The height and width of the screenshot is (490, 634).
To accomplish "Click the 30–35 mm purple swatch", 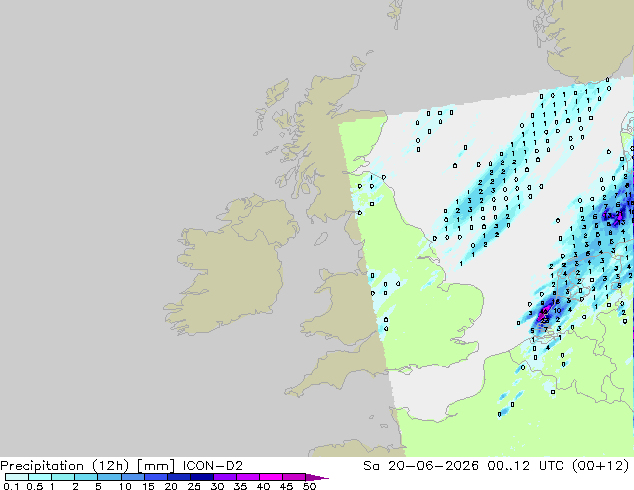I will pyautogui.click(x=224, y=477).
